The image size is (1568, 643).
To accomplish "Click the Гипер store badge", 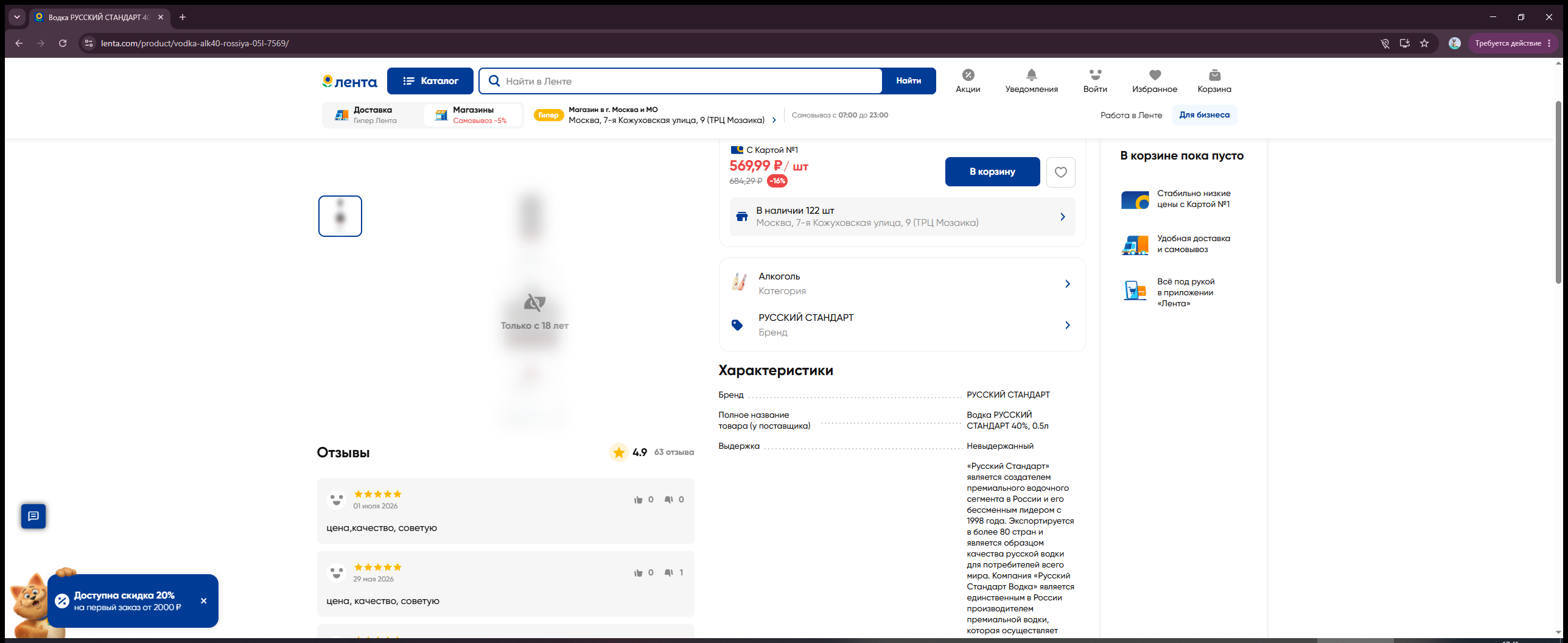I will tap(548, 115).
